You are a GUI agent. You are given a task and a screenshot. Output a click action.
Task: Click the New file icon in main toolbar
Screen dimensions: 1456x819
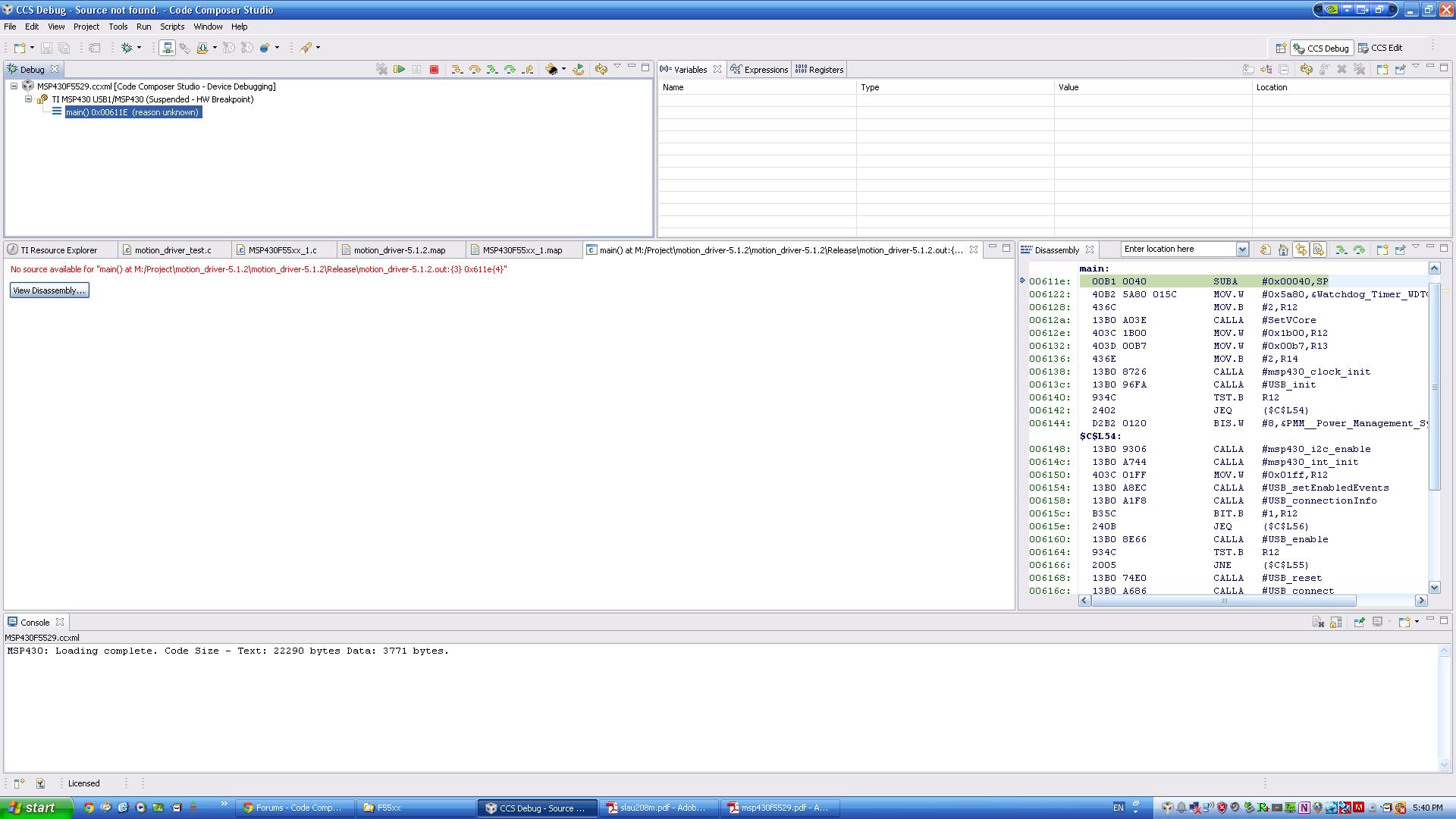point(20,48)
